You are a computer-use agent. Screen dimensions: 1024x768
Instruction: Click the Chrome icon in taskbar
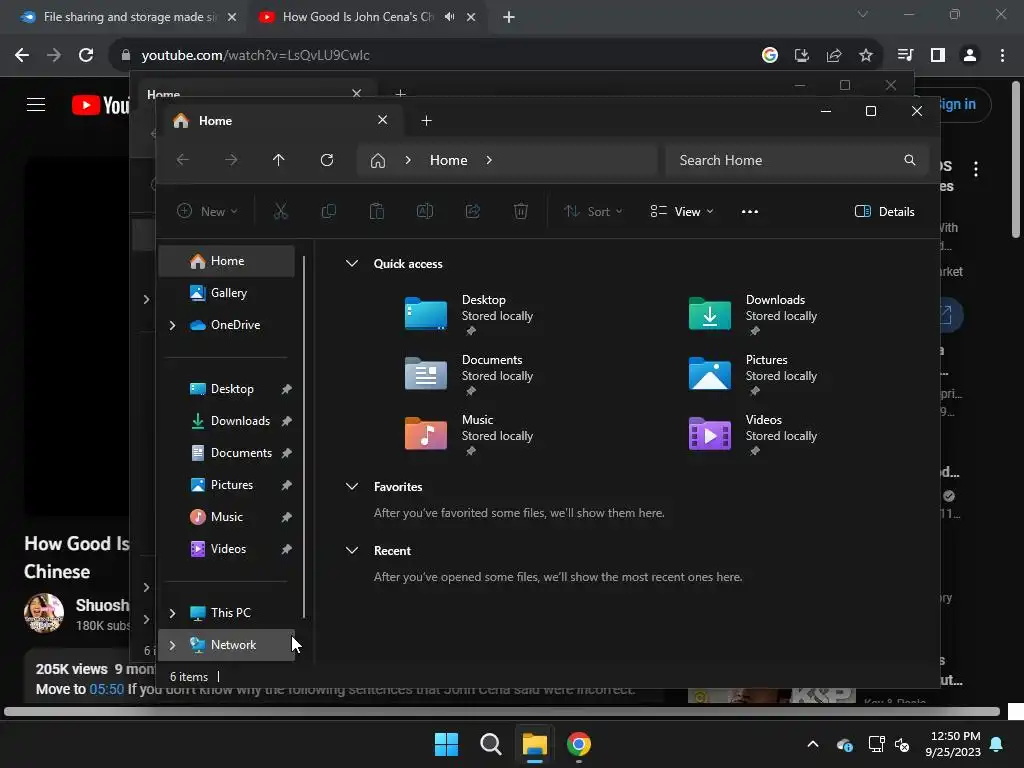tap(579, 744)
